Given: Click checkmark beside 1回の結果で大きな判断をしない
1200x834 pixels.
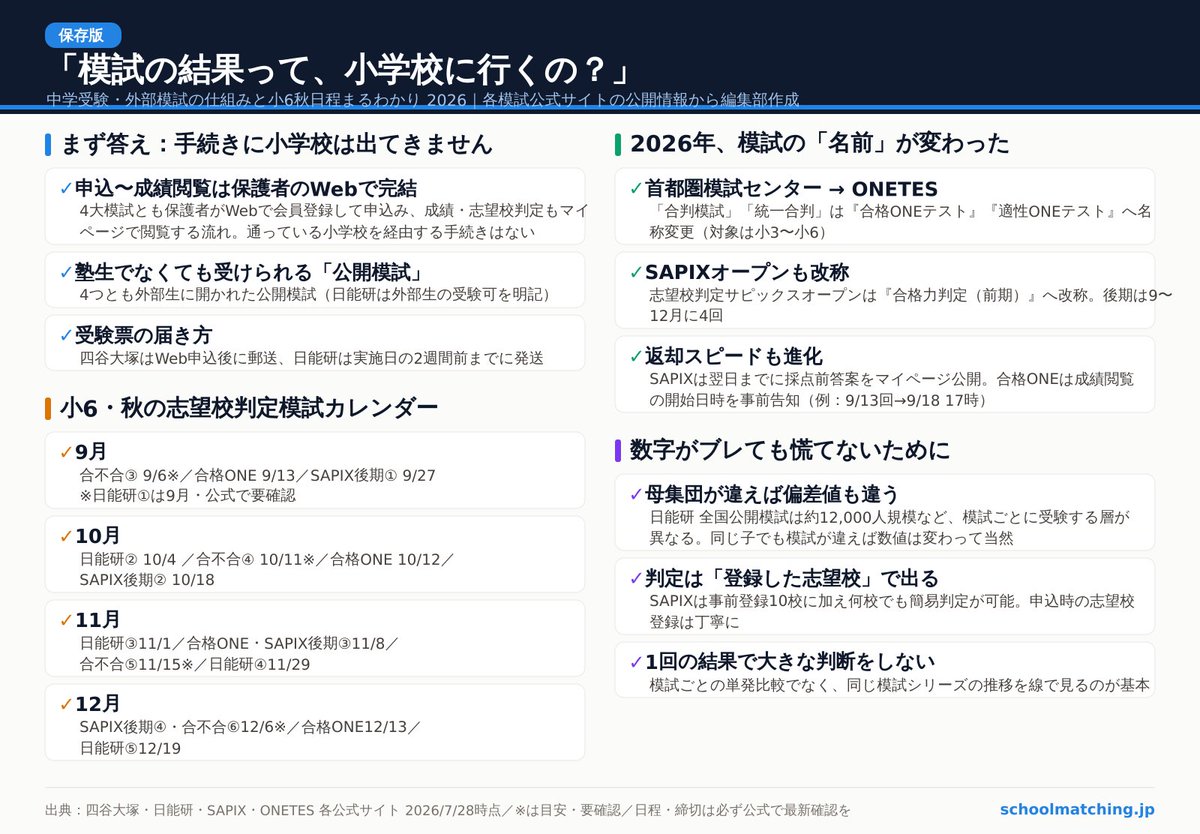Looking at the screenshot, I should [636, 662].
